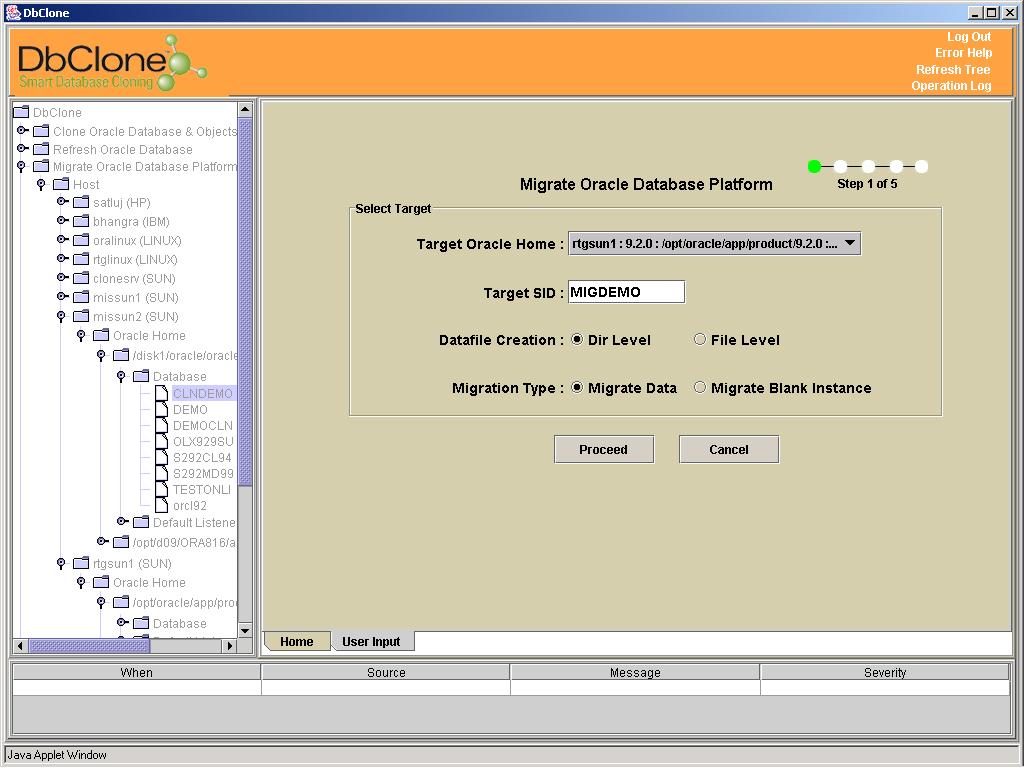The width and height of the screenshot is (1024, 768).
Task: Click the missun2 (SUN) folder icon
Action: (81, 316)
